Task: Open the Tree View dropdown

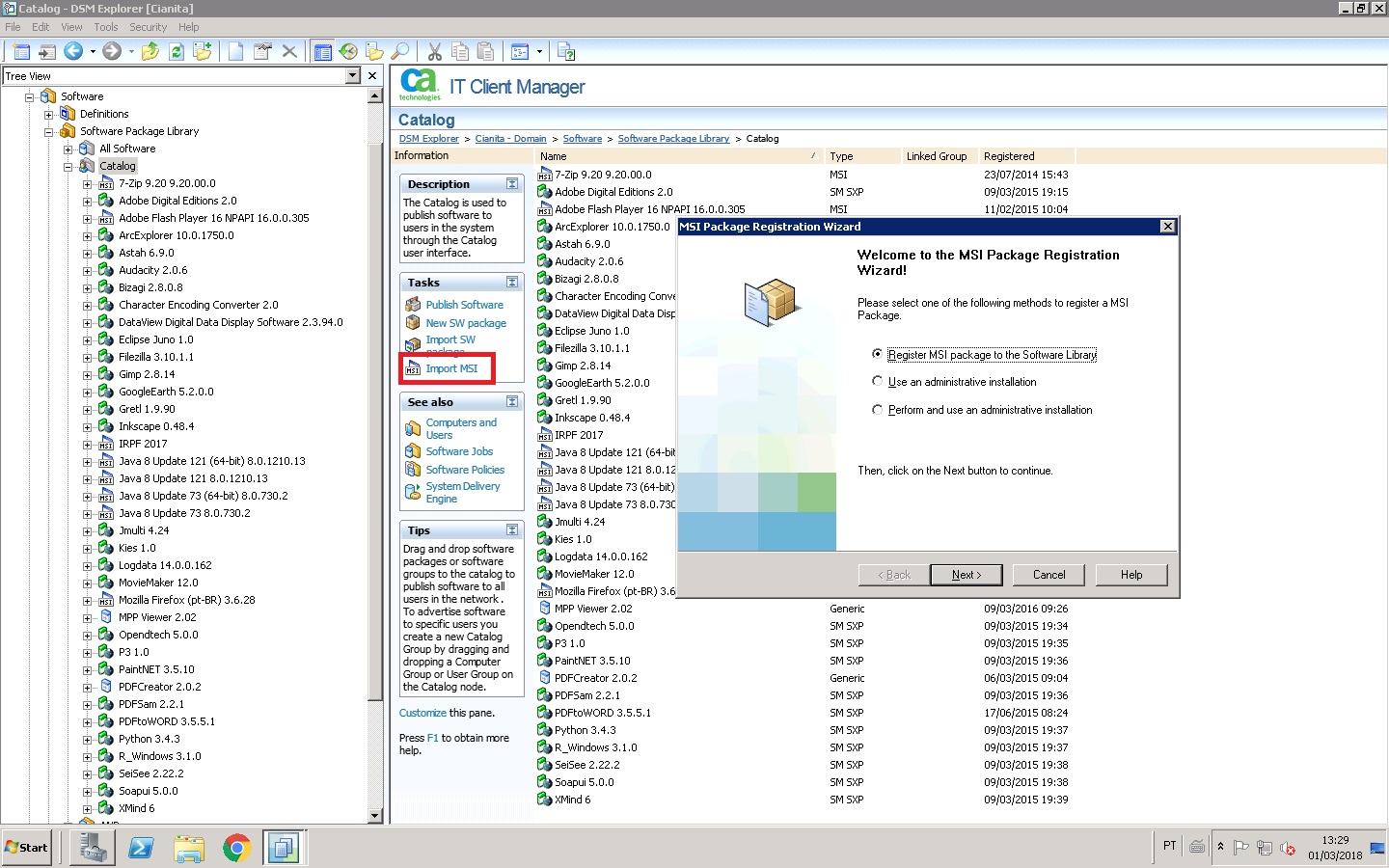Action: point(352,75)
